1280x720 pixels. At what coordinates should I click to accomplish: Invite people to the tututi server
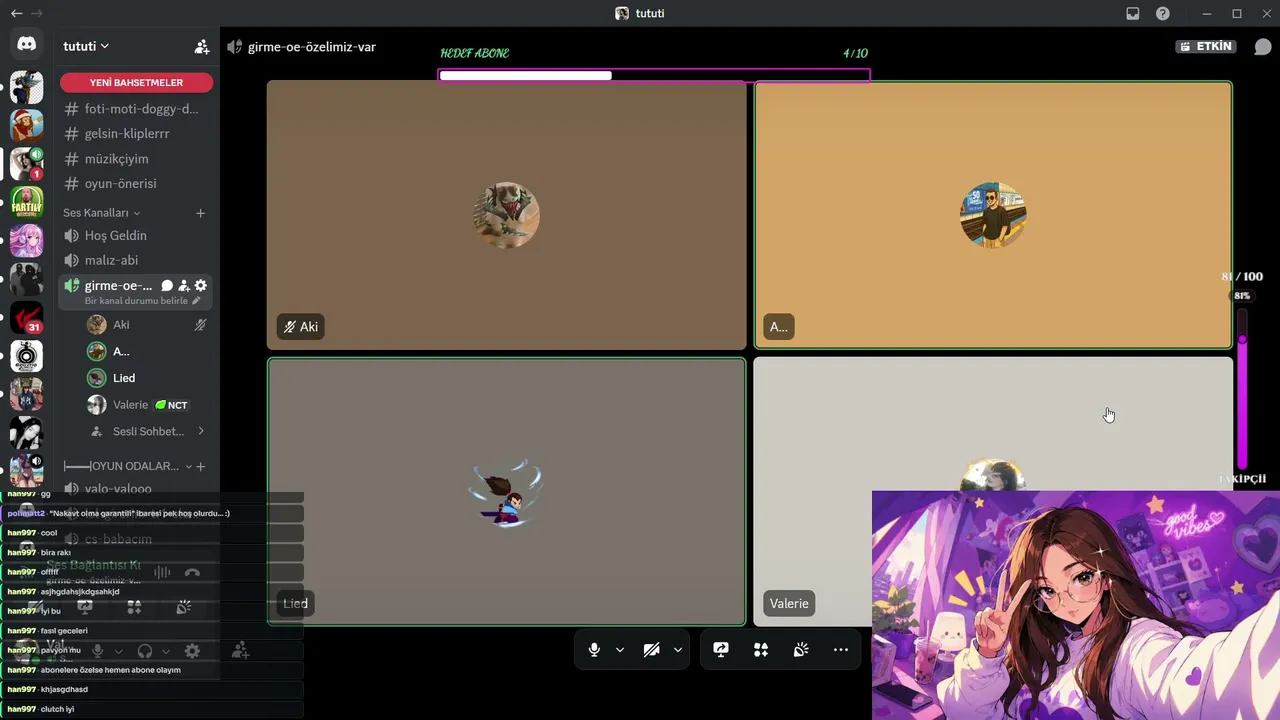point(202,46)
